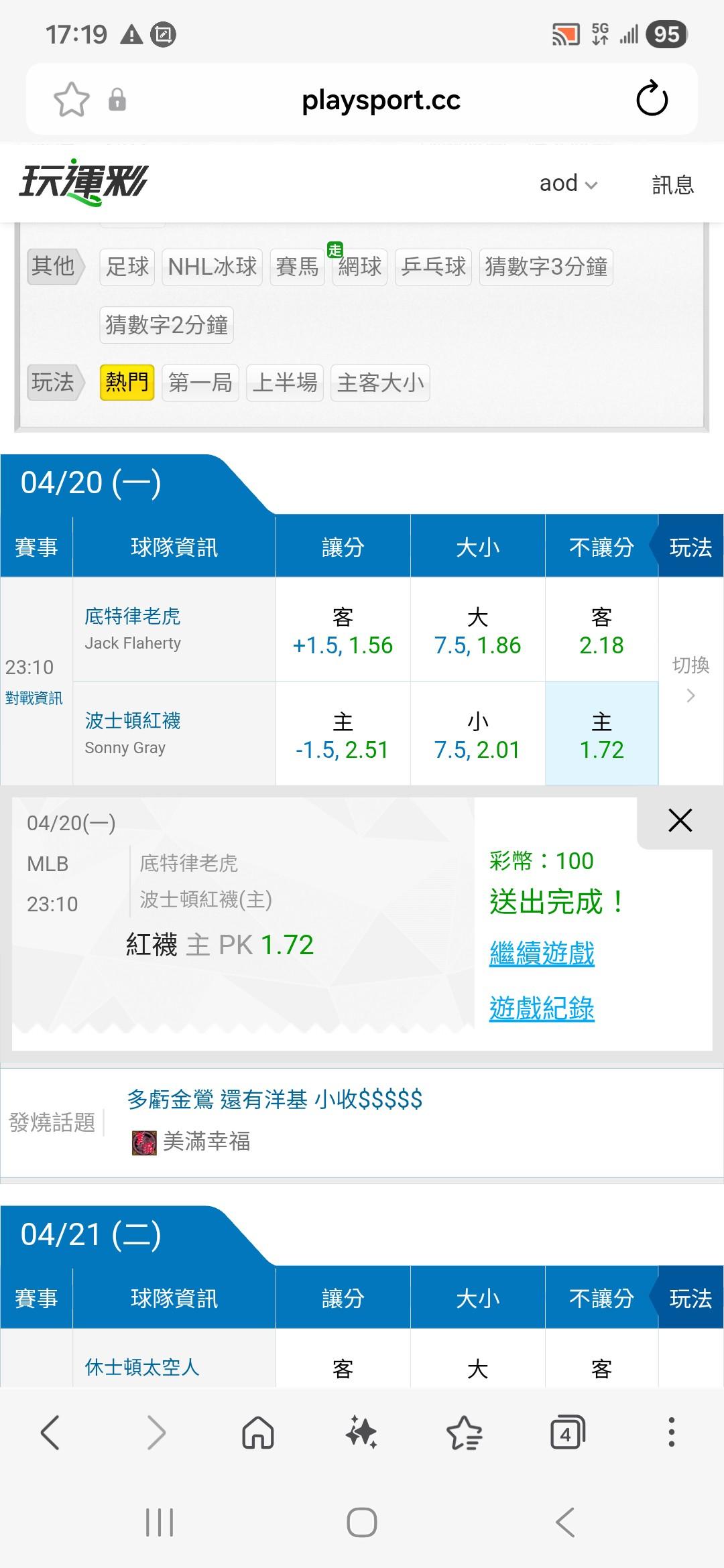Select the 足球 category
724x1568 pixels.
127,267
